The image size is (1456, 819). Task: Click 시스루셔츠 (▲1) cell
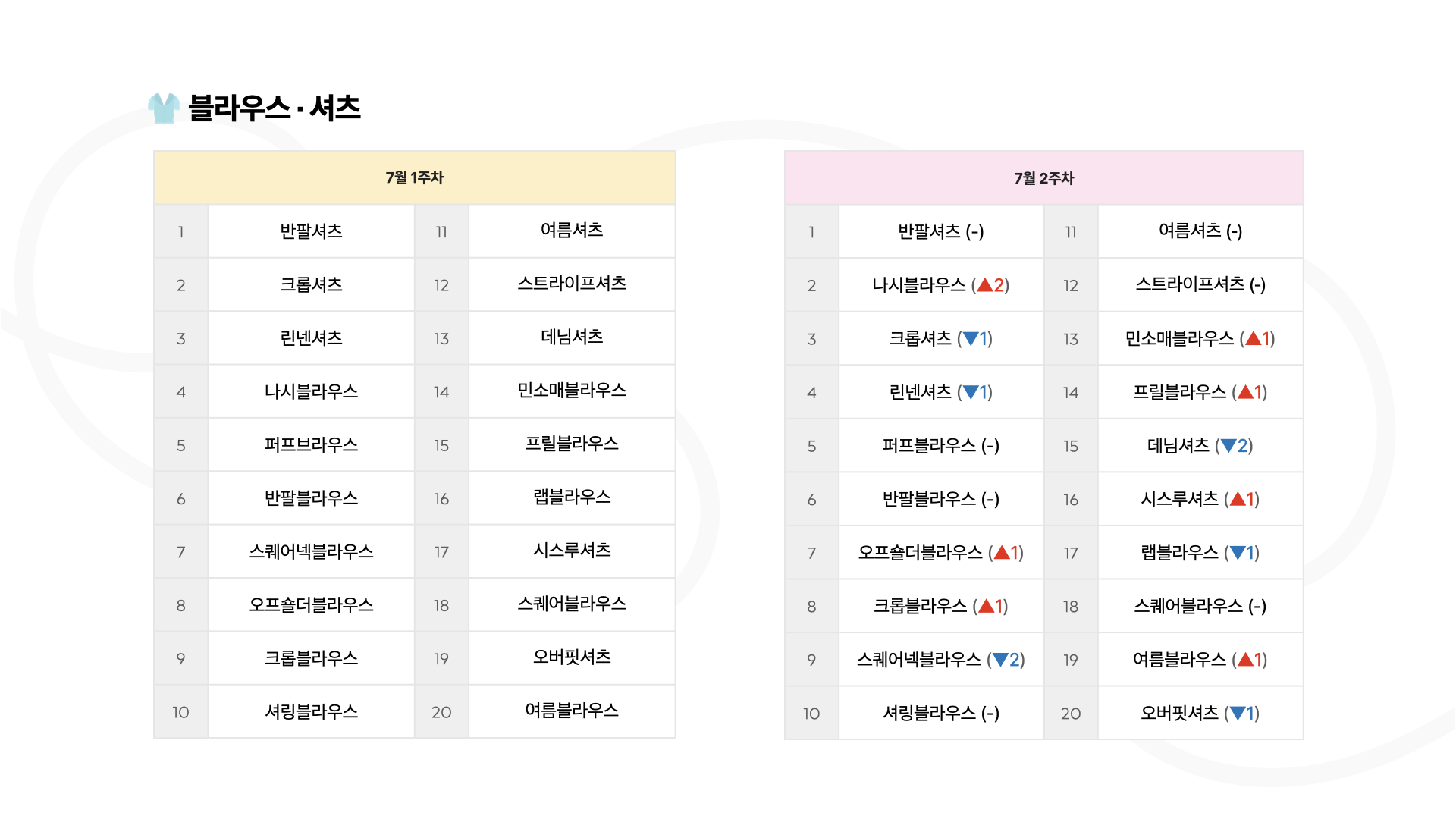tap(1200, 499)
